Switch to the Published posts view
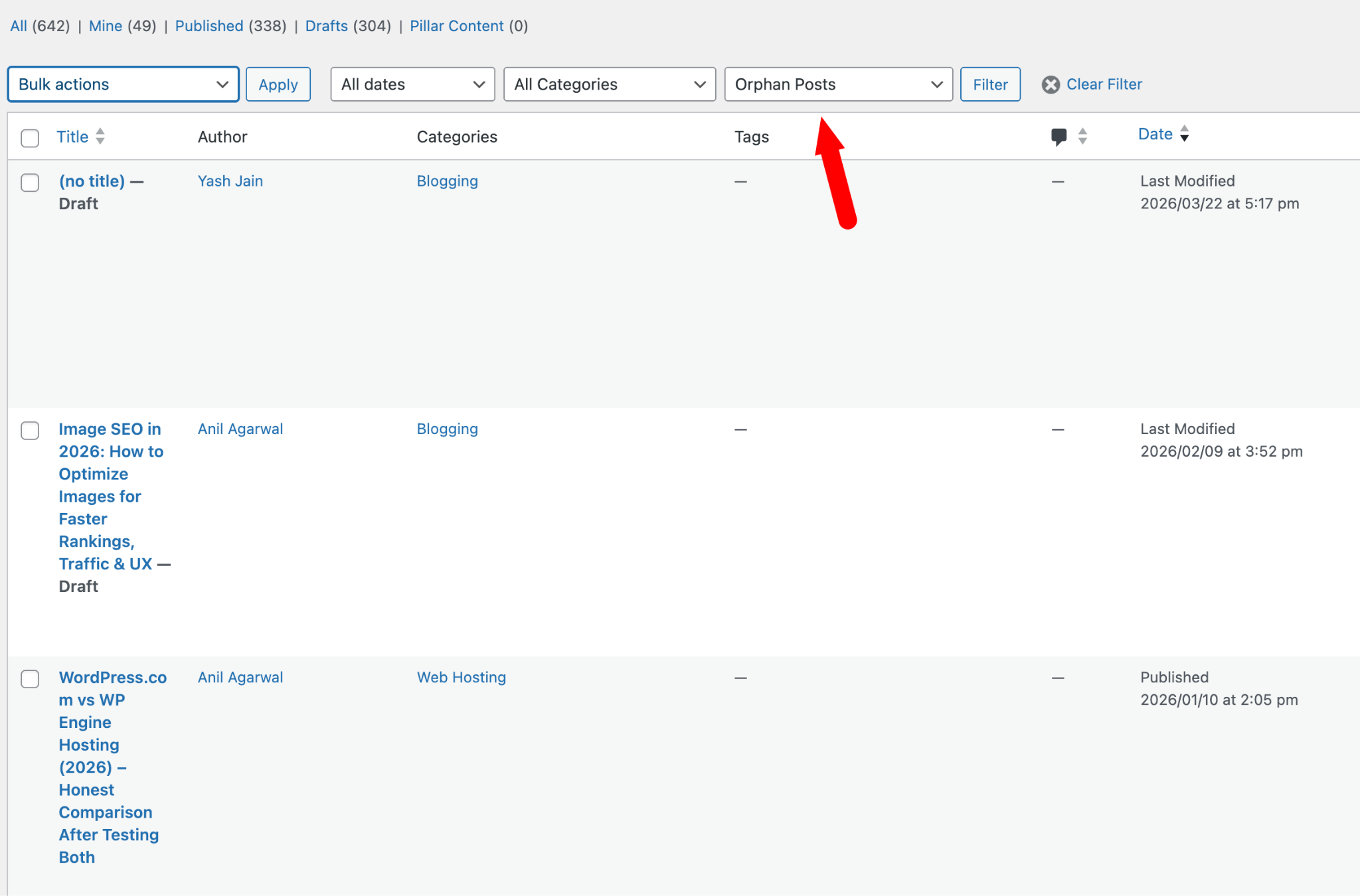 209,26
